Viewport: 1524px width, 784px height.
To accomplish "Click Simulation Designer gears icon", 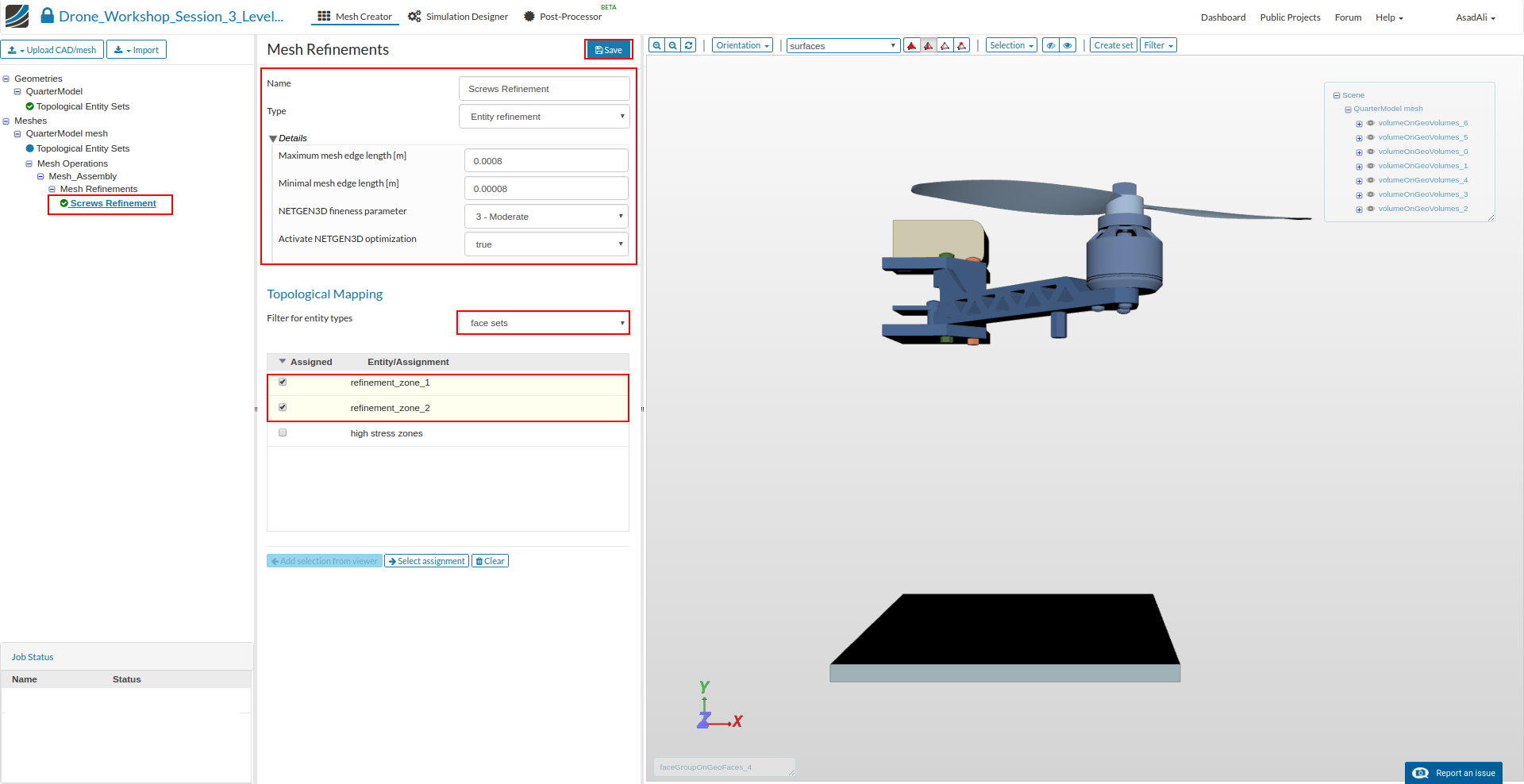I will pos(414,16).
